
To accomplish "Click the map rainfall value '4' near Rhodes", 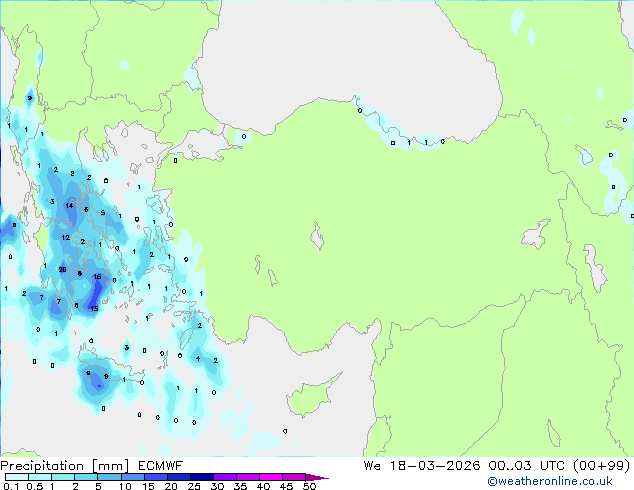I will click(x=198, y=358).
